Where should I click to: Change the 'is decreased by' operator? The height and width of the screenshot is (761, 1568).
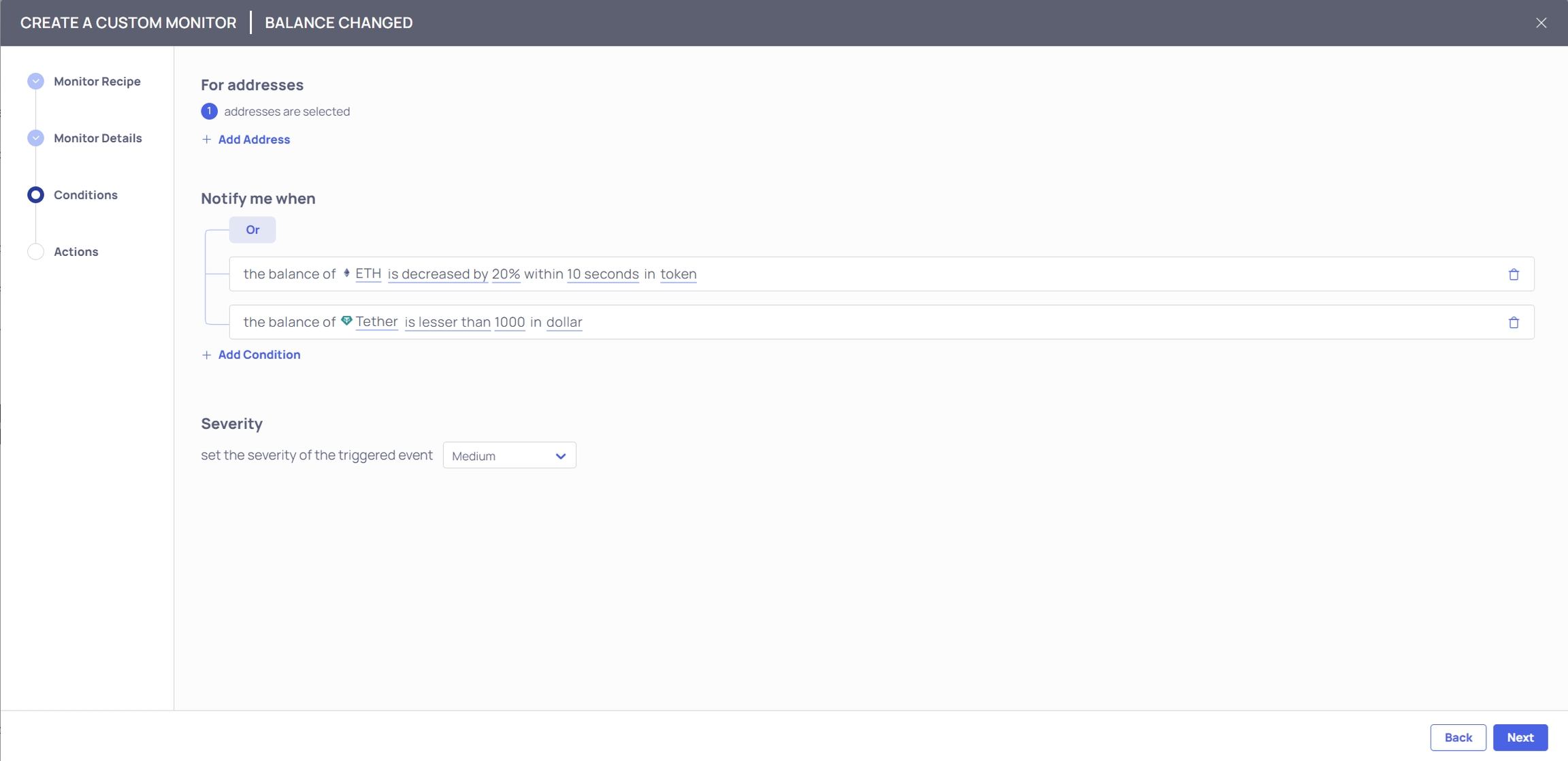pos(438,274)
